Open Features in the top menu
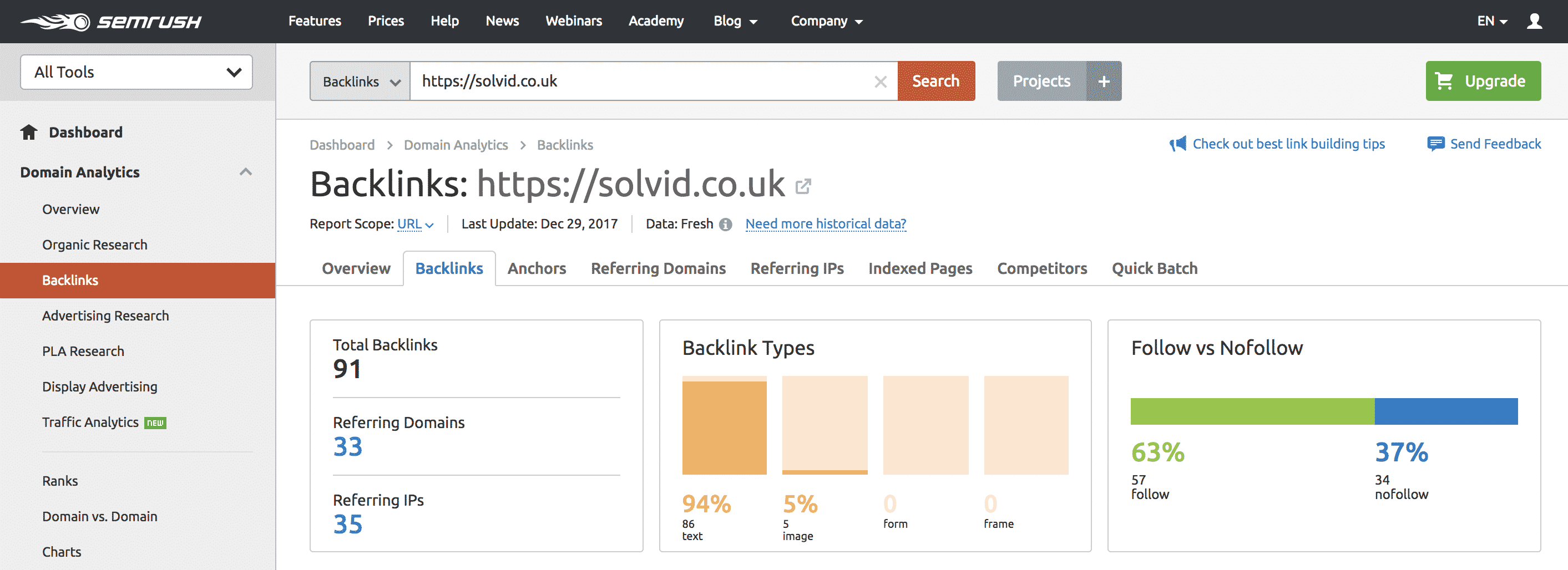The height and width of the screenshot is (570, 1568). pos(315,21)
